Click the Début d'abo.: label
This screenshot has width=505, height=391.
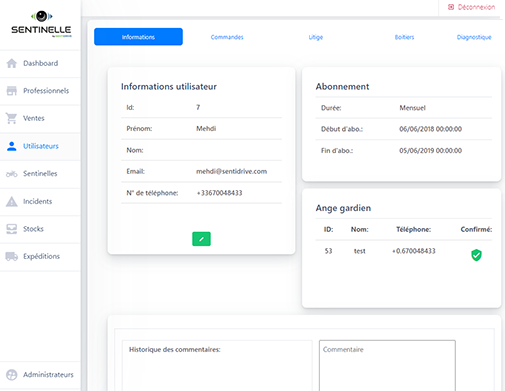point(342,129)
